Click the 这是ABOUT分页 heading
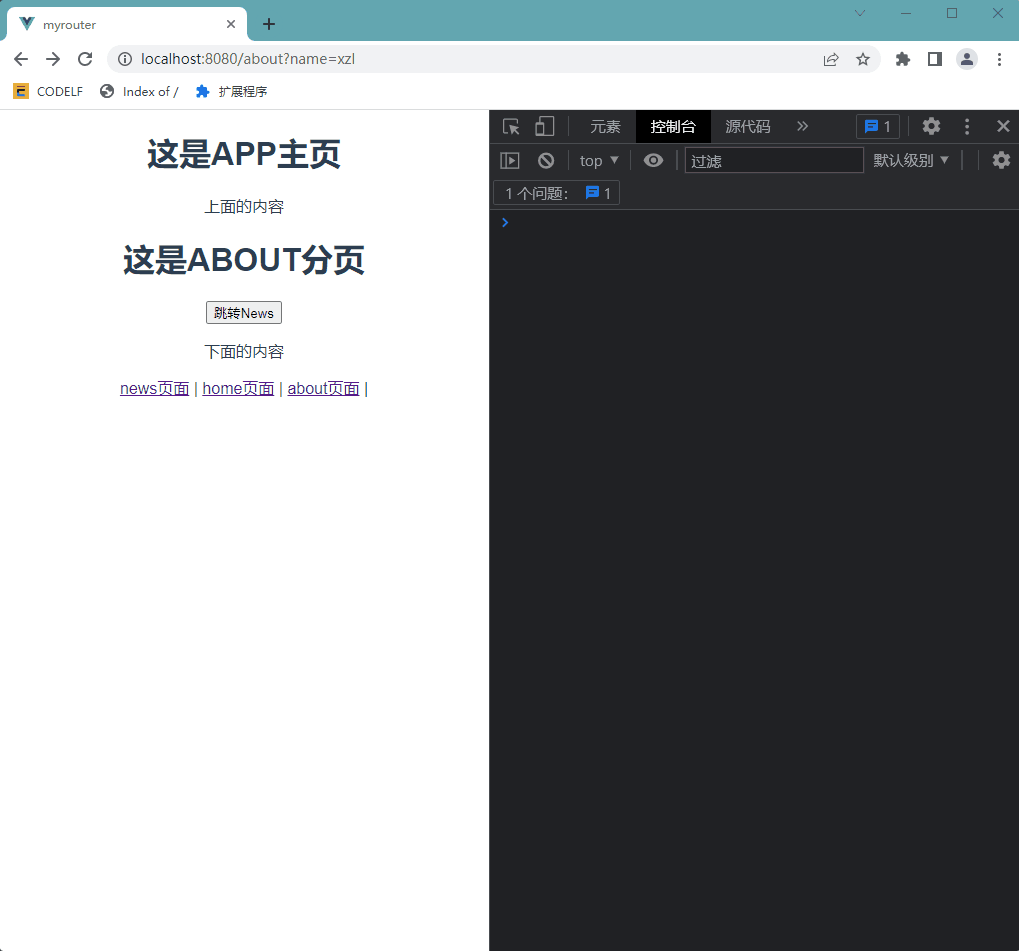The image size is (1019, 951). pos(244,260)
